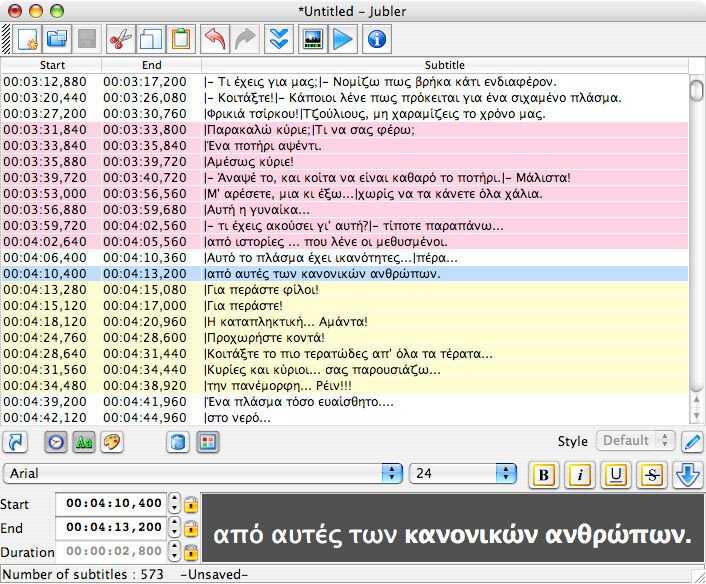The image size is (706, 584).
Task: Click the blue double-chevron sort icon
Action: [x=279, y=40]
